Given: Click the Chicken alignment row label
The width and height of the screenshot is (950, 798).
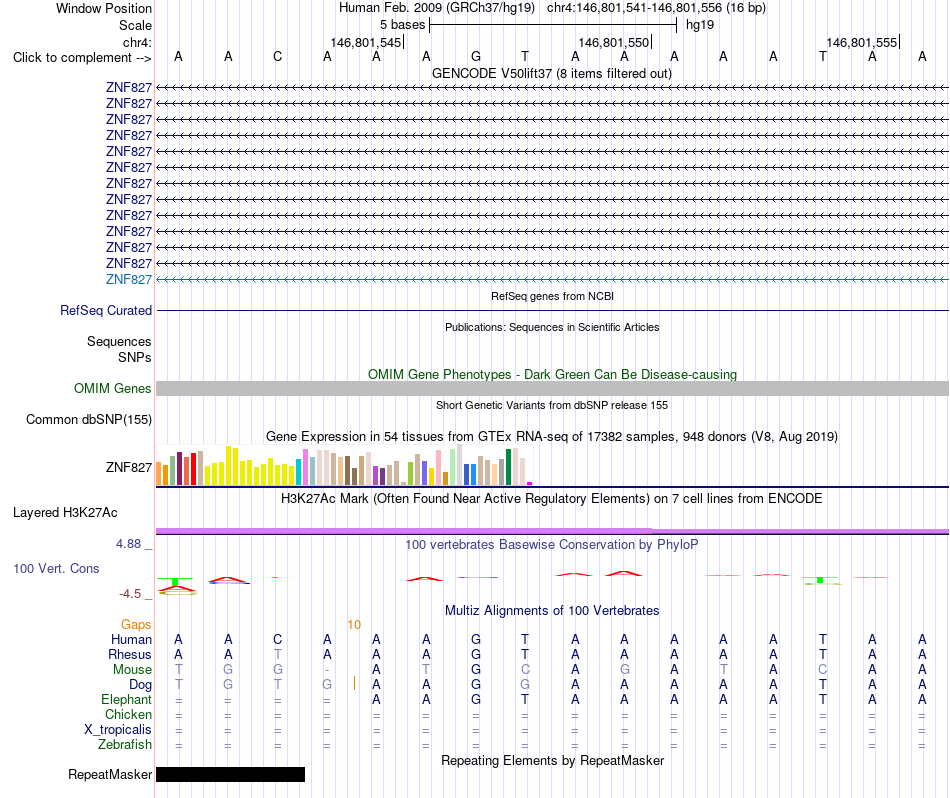Looking at the screenshot, I should click(128, 714).
